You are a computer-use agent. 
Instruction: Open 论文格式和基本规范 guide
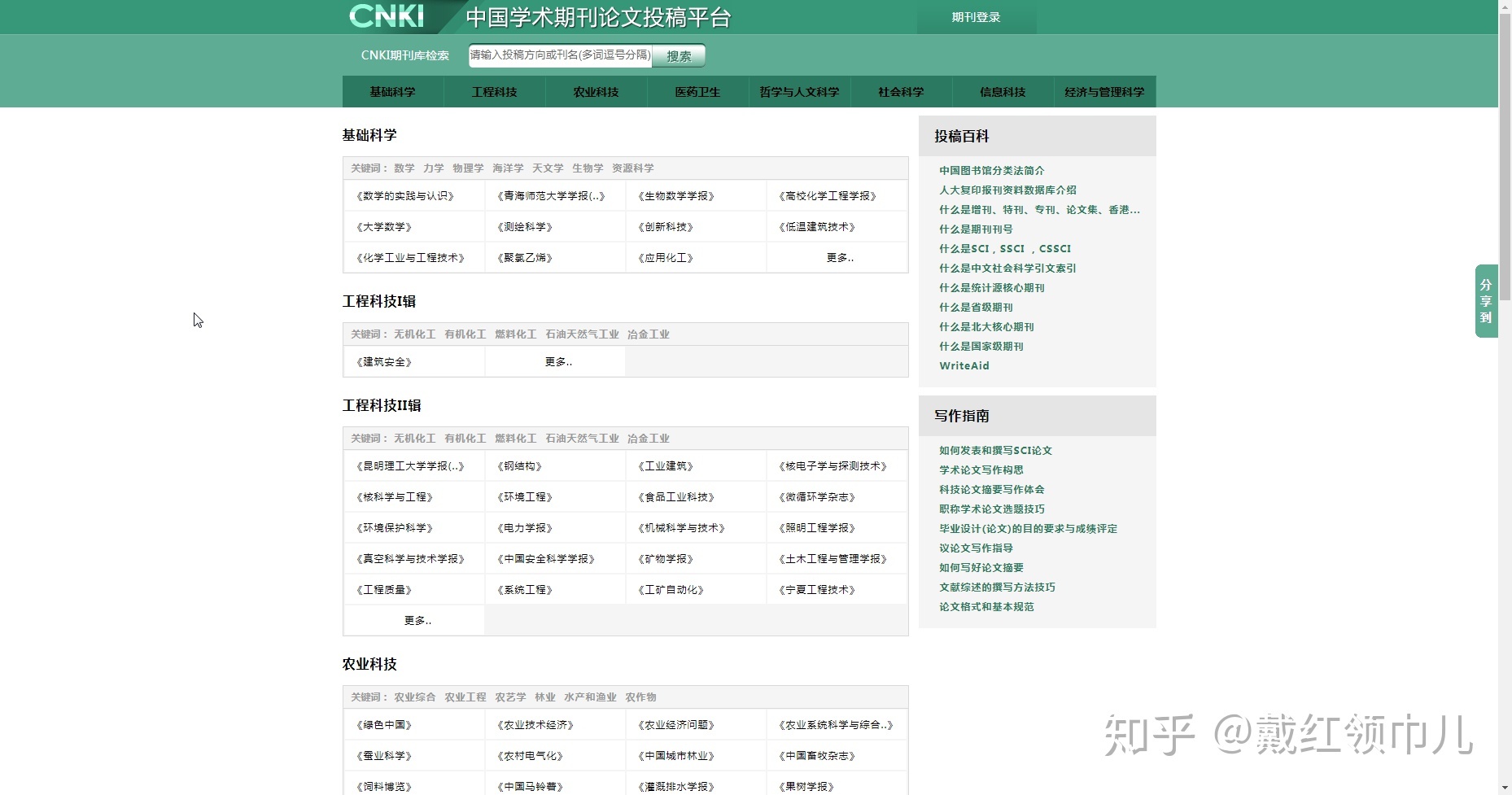986,607
